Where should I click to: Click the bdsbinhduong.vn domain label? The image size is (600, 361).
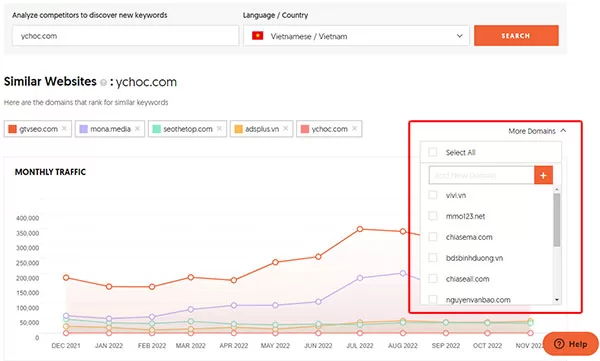[x=474, y=258]
